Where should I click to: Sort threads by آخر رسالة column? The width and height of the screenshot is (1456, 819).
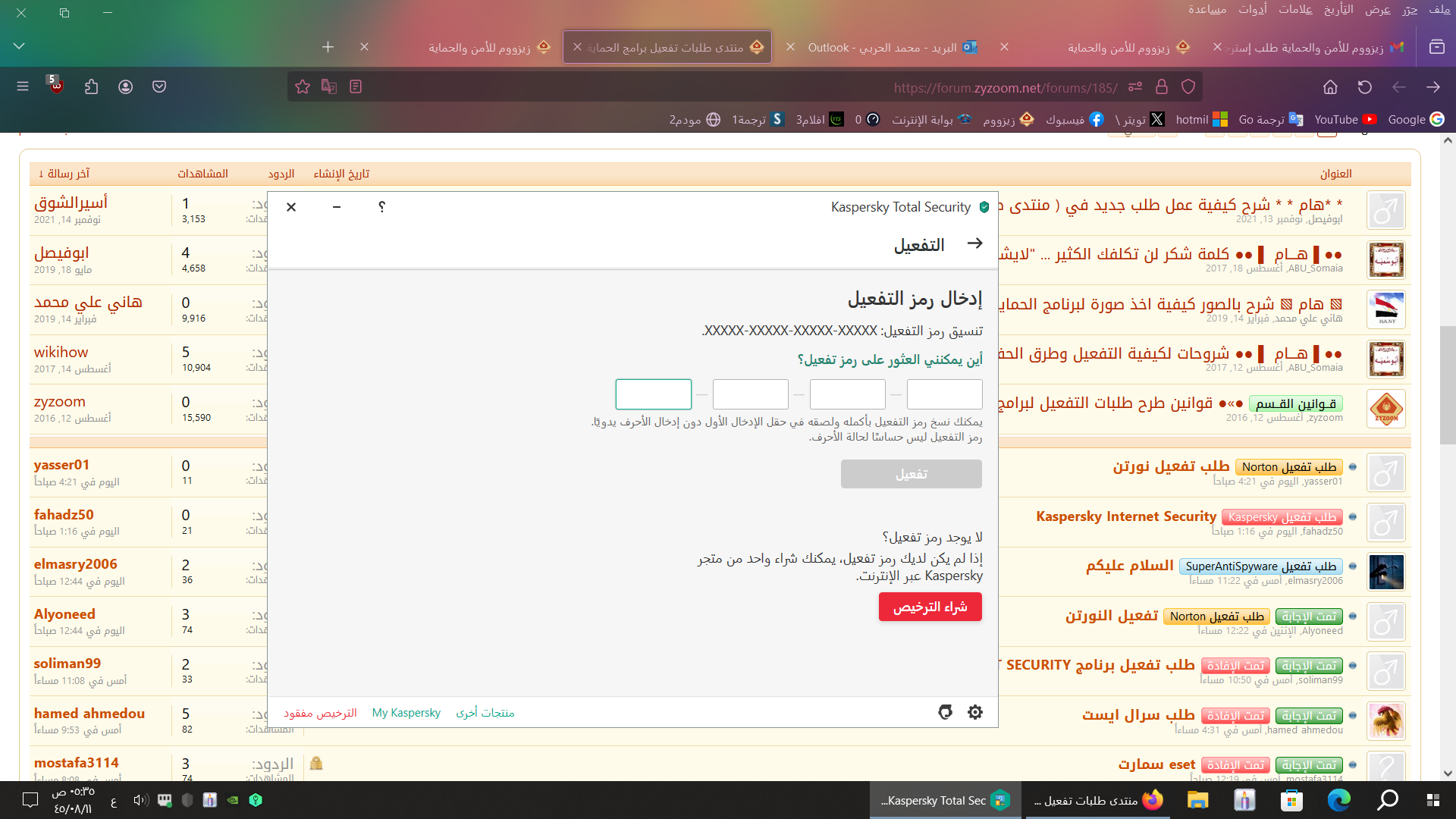click(64, 174)
